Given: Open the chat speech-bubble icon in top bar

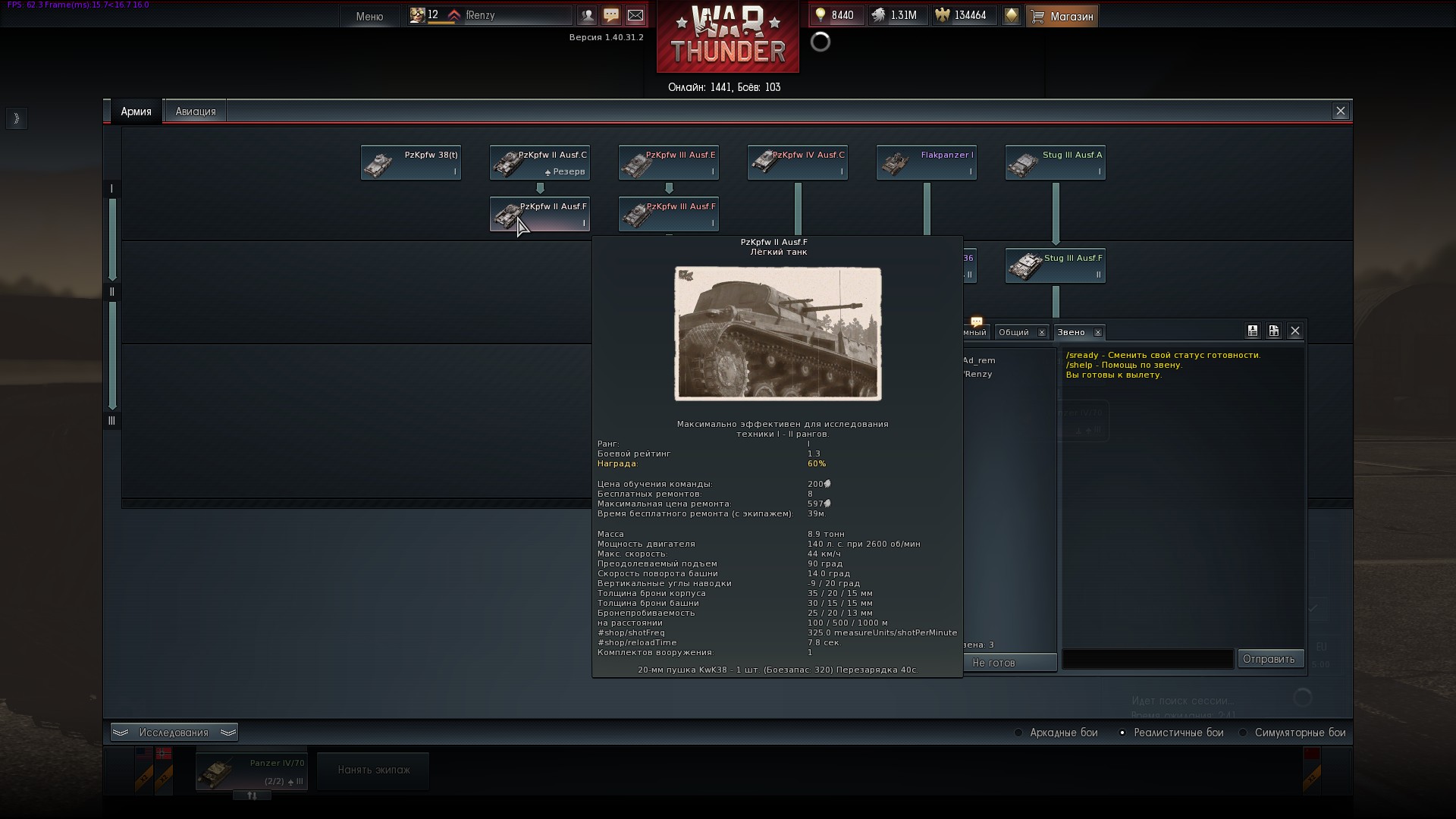Looking at the screenshot, I should (x=611, y=15).
